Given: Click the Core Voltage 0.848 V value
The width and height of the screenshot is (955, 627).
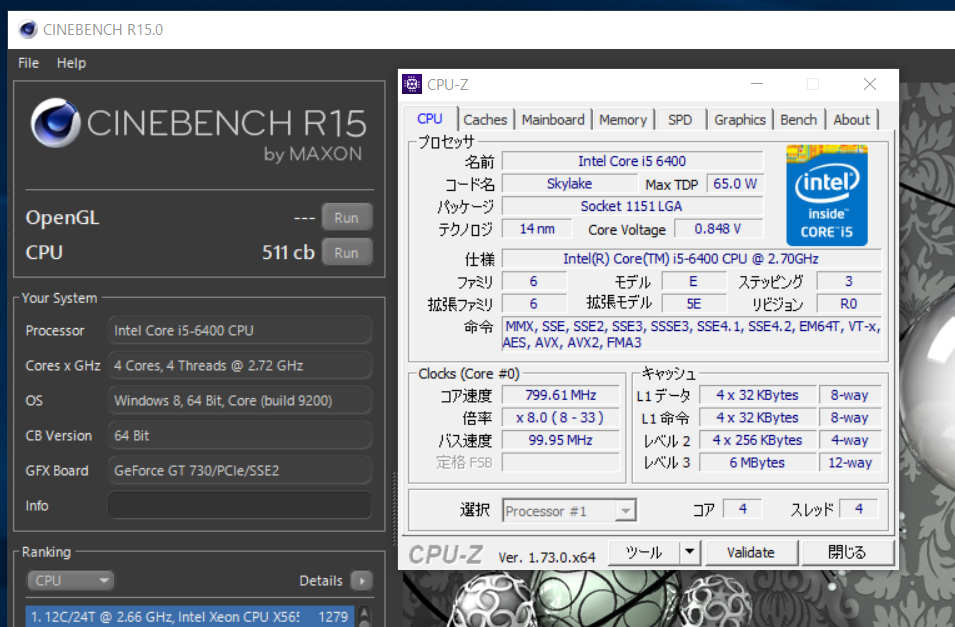Looking at the screenshot, I should (718, 228).
